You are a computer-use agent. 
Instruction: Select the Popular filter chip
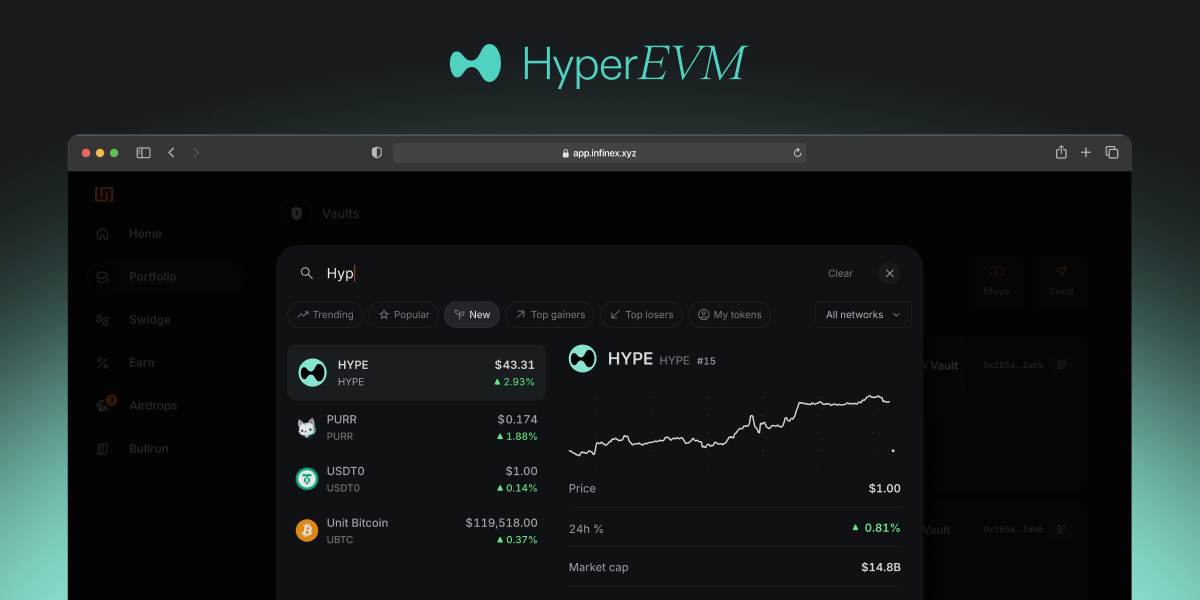pos(404,315)
